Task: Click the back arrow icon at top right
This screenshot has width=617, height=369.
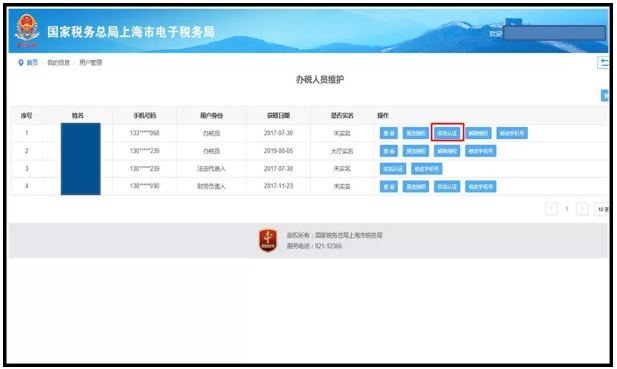Action: tap(603, 63)
